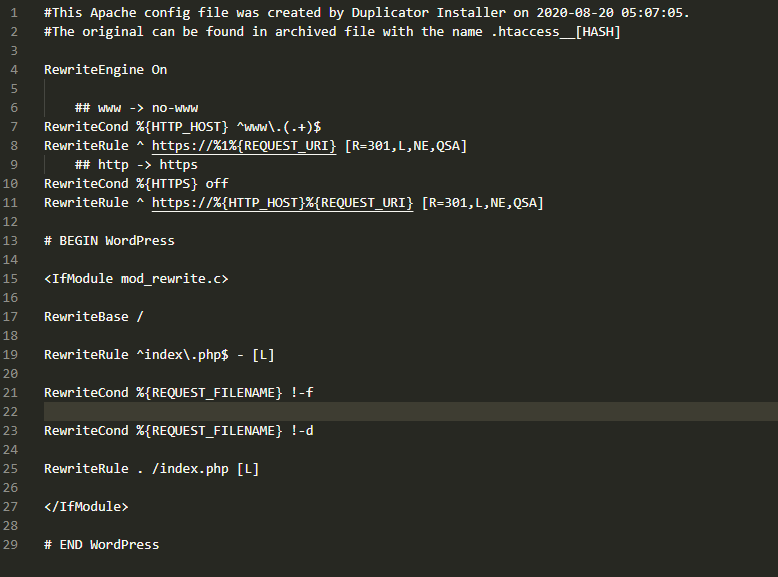Click the '</IfModule>' closing tag
Screen dimensions: 778x577
86,507
